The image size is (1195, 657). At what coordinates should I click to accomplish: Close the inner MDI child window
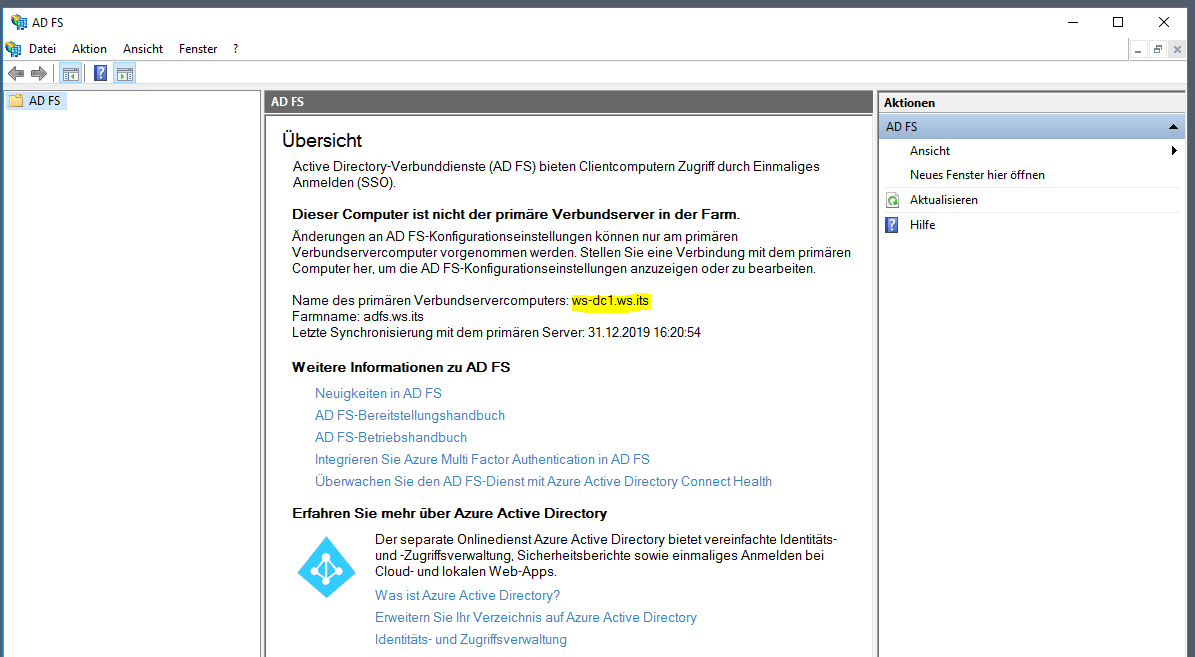[x=1177, y=50]
